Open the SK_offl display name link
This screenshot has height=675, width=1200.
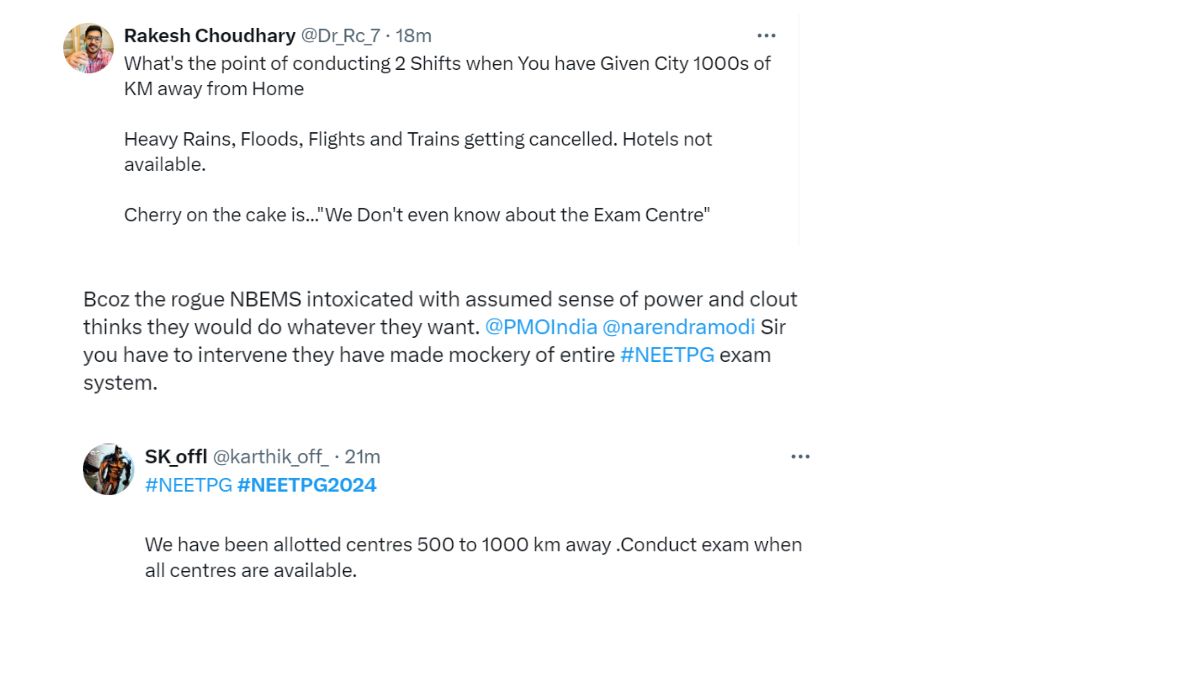176,457
